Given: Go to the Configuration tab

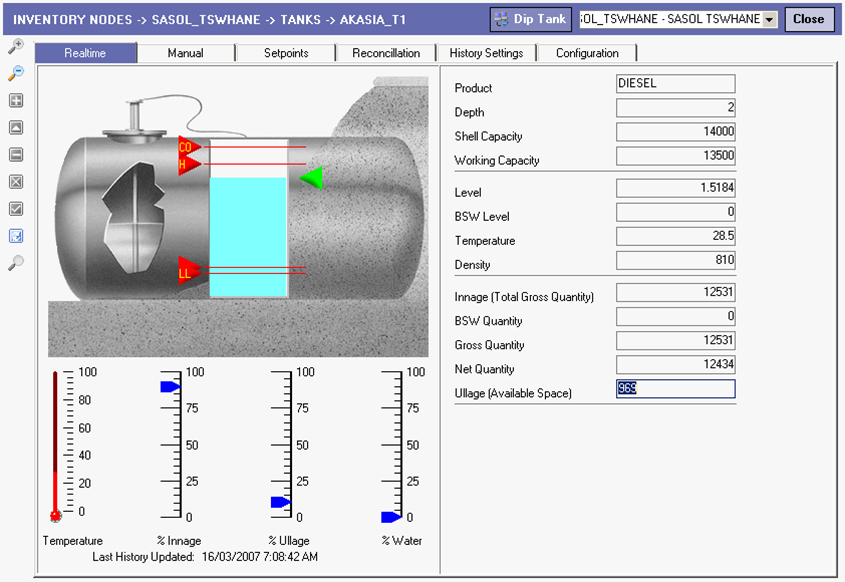Looking at the screenshot, I should coord(587,53).
